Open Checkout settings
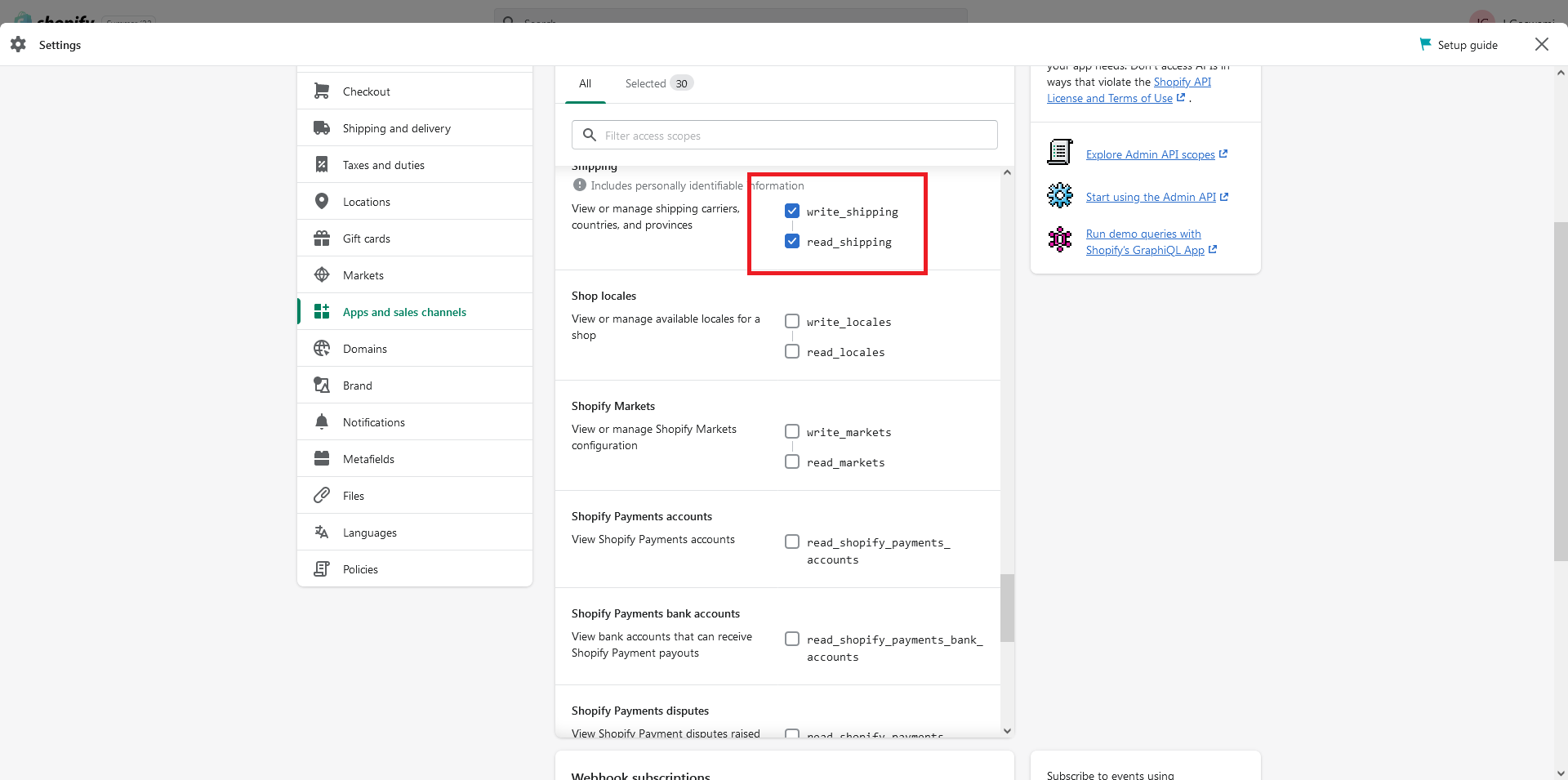 415,91
